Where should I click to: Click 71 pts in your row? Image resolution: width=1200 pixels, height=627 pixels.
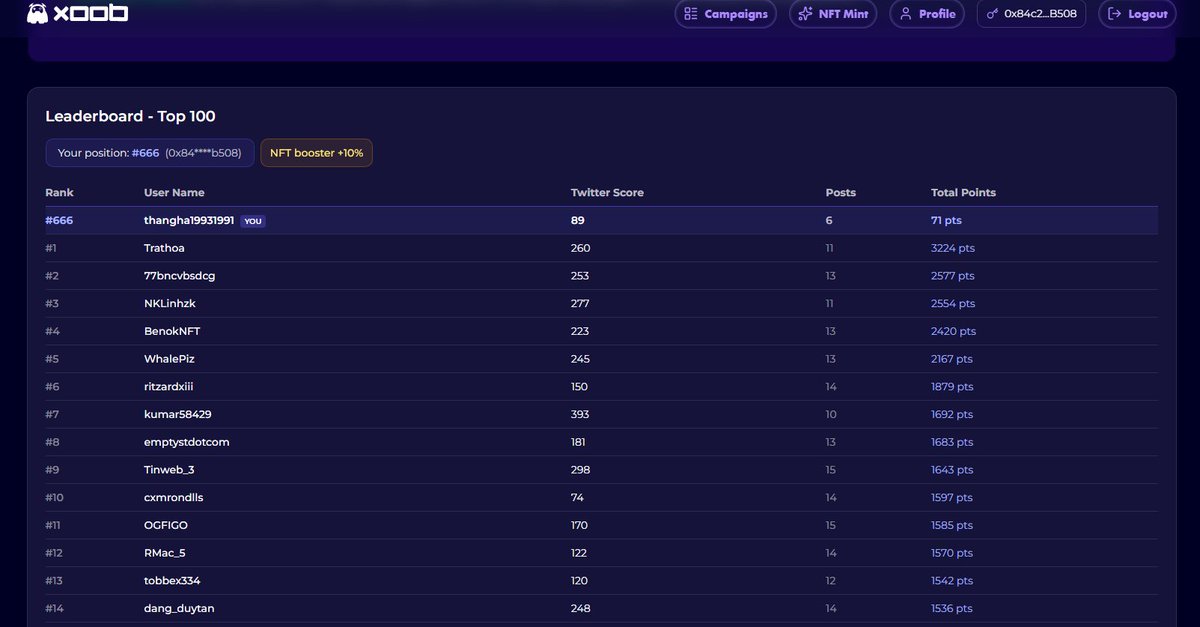[x=946, y=220]
